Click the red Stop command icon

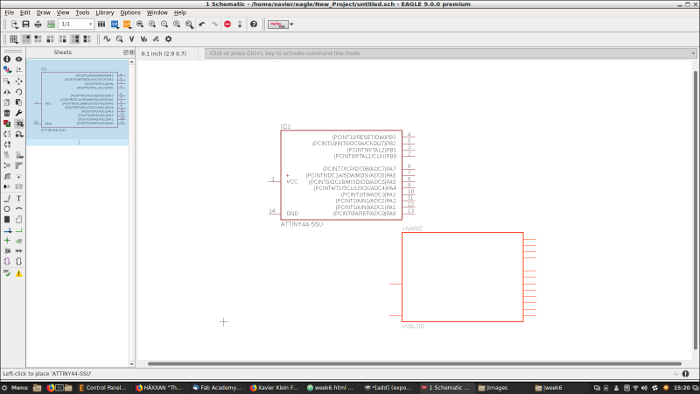(x=228, y=24)
